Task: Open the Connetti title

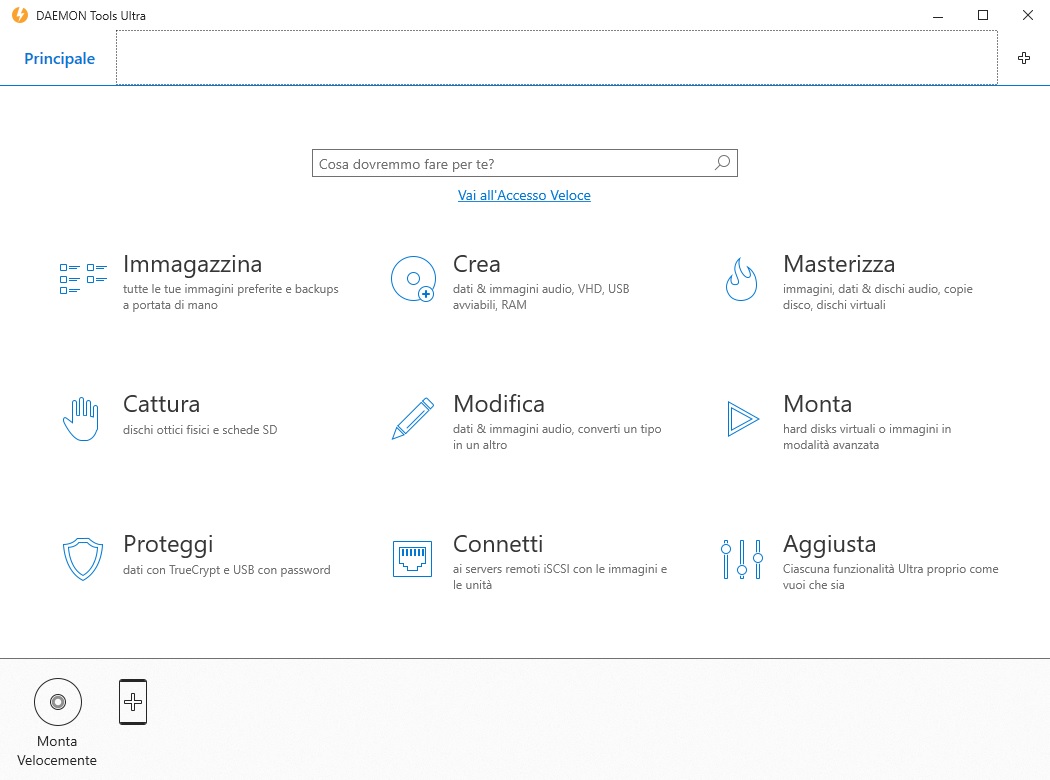Action: click(x=498, y=544)
